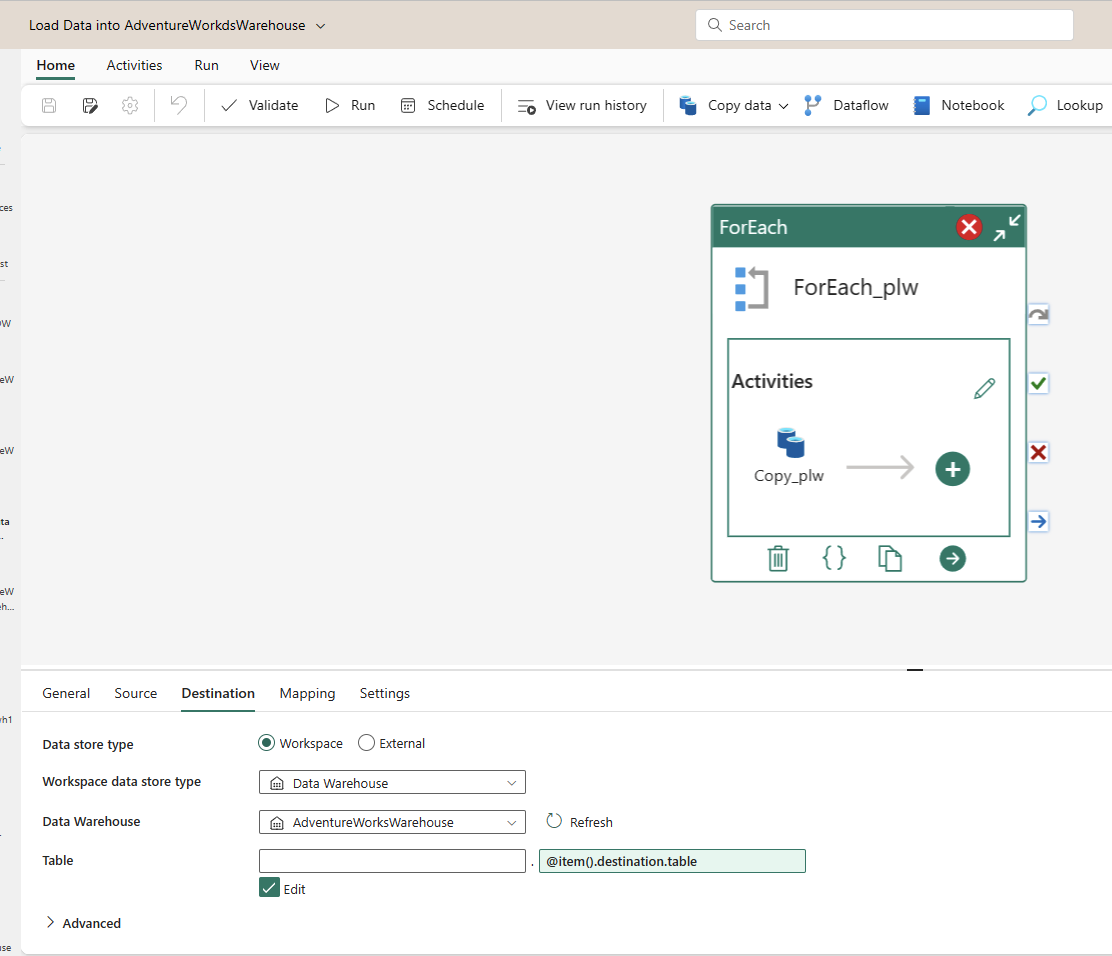Screen dimensions: 1112x956
Task: Click the red error icon on ForEach
Action: (969, 227)
